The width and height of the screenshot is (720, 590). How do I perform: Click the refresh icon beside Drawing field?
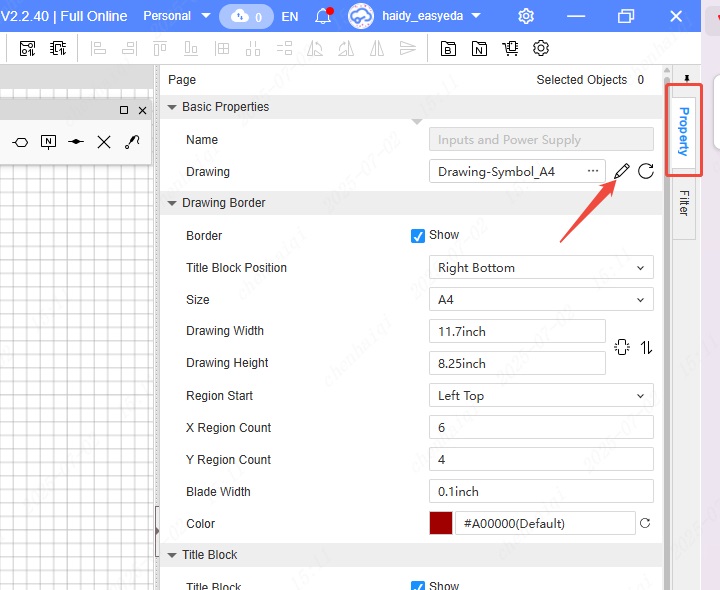coord(646,171)
